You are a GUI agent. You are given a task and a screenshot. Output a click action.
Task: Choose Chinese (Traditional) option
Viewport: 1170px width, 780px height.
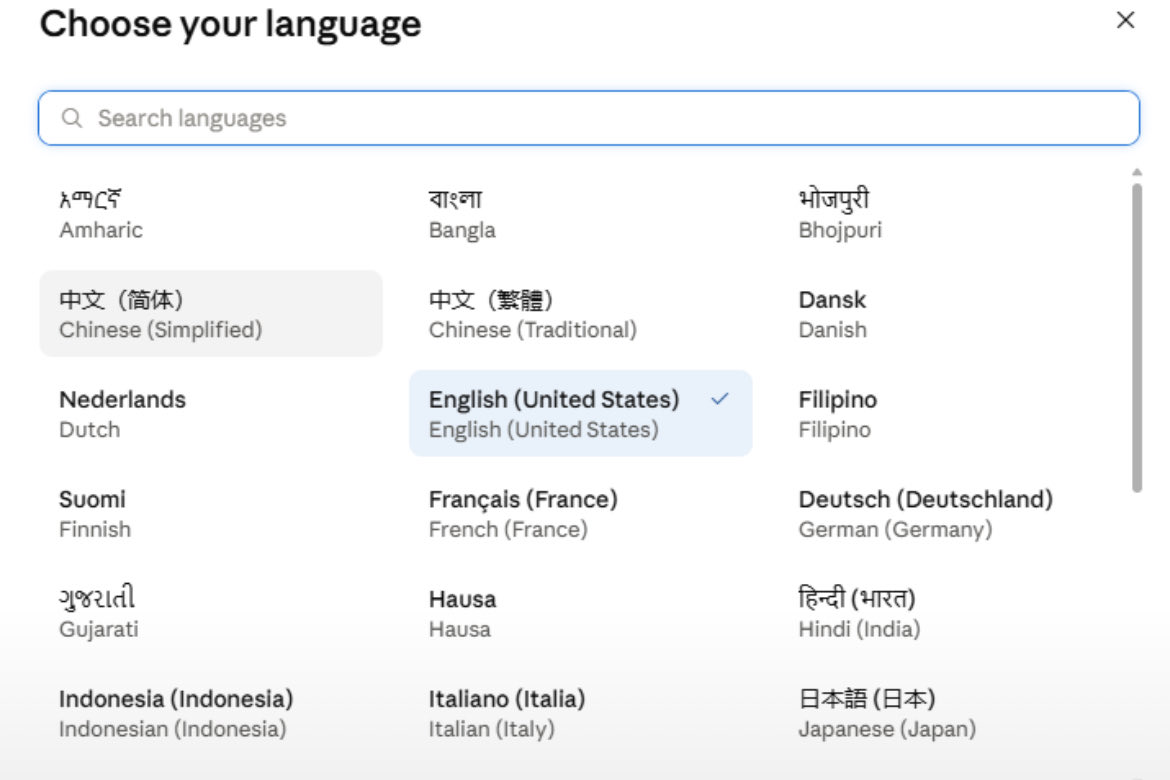(x=581, y=313)
